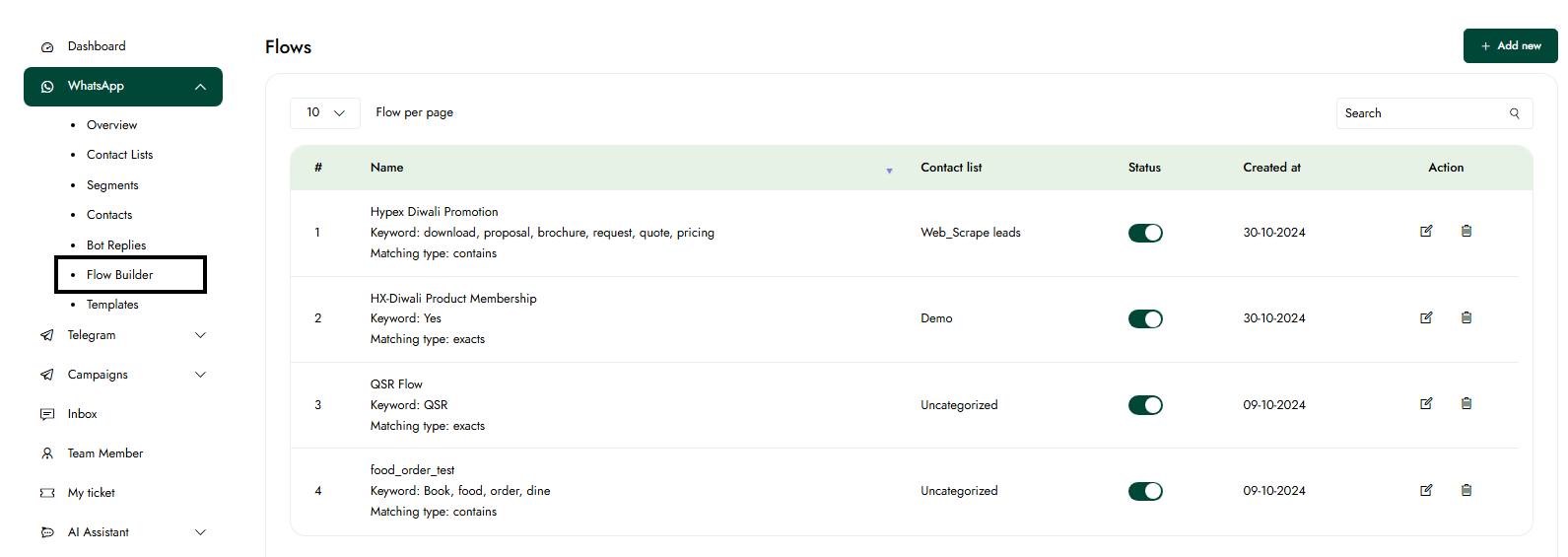Delete the QSR Flow using trash icon
The height and width of the screenshot is (557, 1568).
click(x=1466, y=404)
